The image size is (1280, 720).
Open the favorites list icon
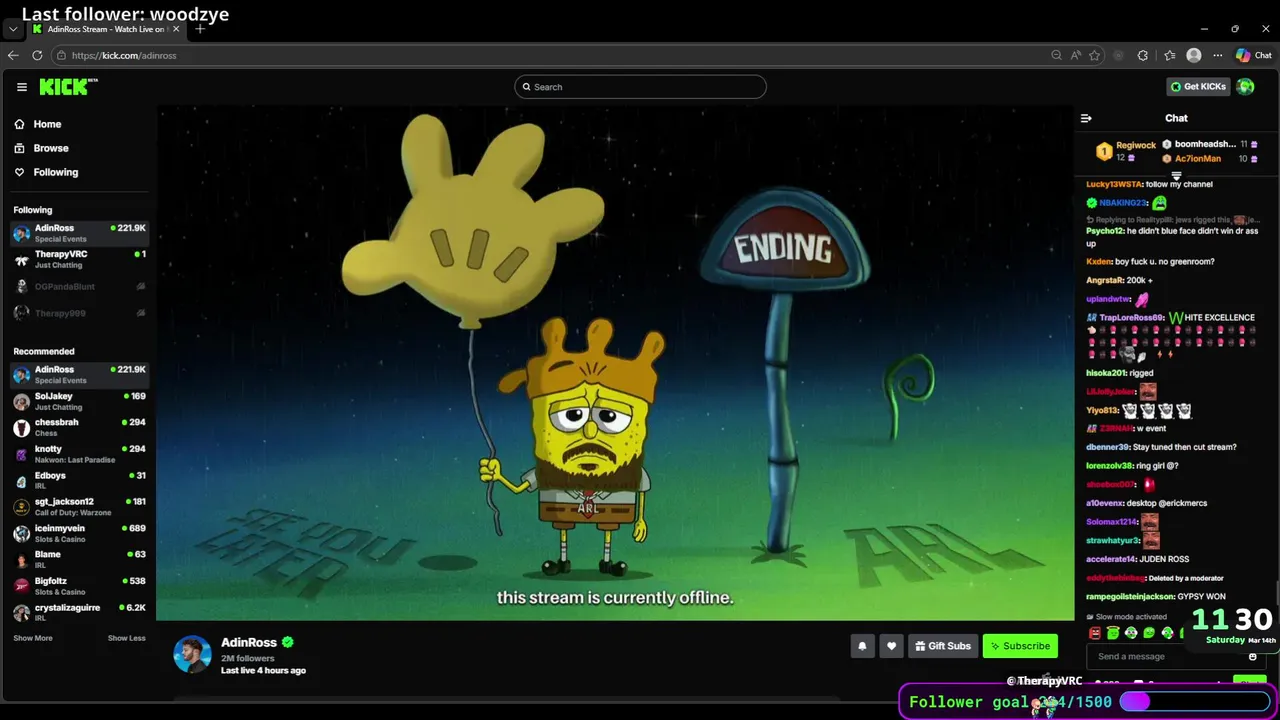1169,55
